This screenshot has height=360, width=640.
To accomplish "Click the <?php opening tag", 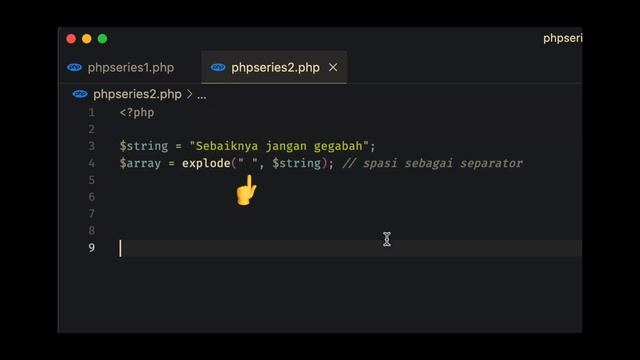I will (137, 113).
